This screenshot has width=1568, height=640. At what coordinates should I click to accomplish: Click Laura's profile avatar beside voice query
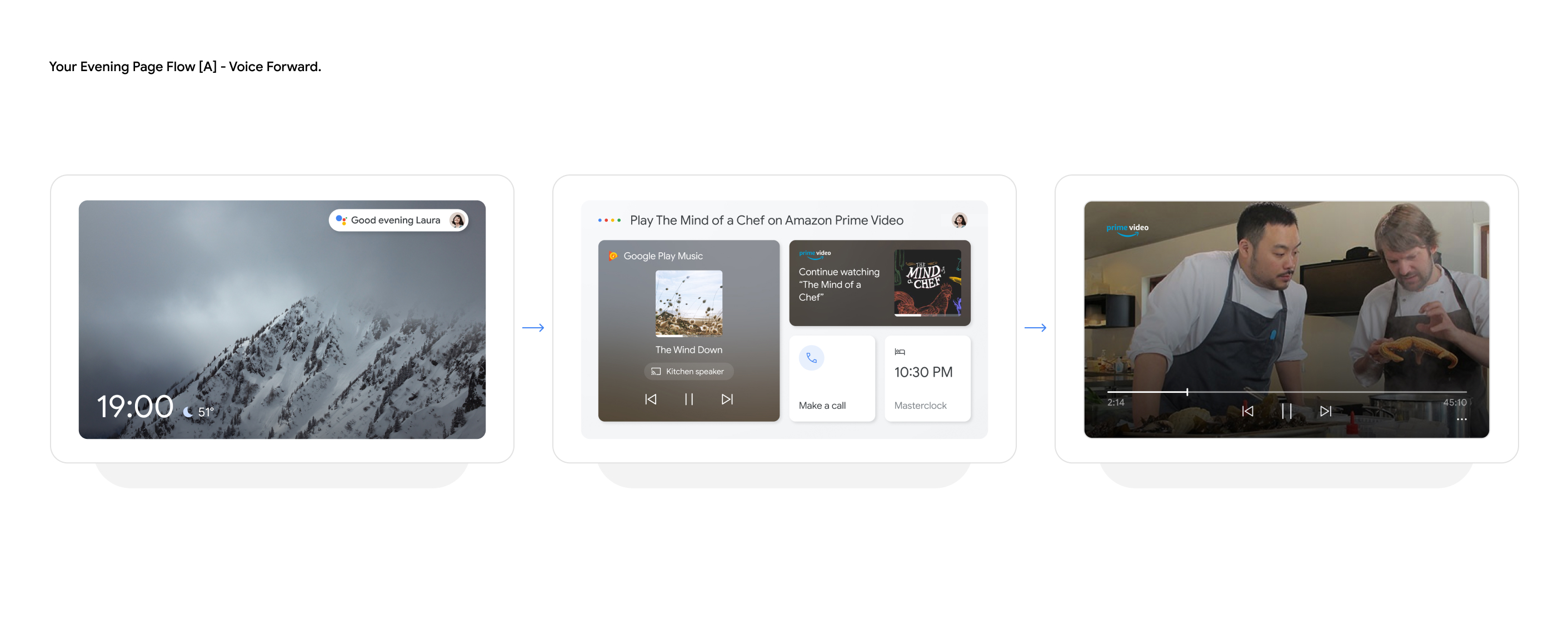click(x=960, y=220)
